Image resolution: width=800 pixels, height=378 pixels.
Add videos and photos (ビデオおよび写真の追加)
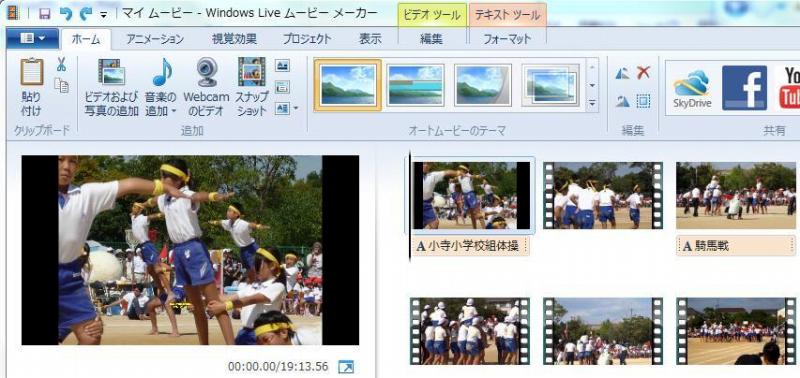(x=111, y=87)
